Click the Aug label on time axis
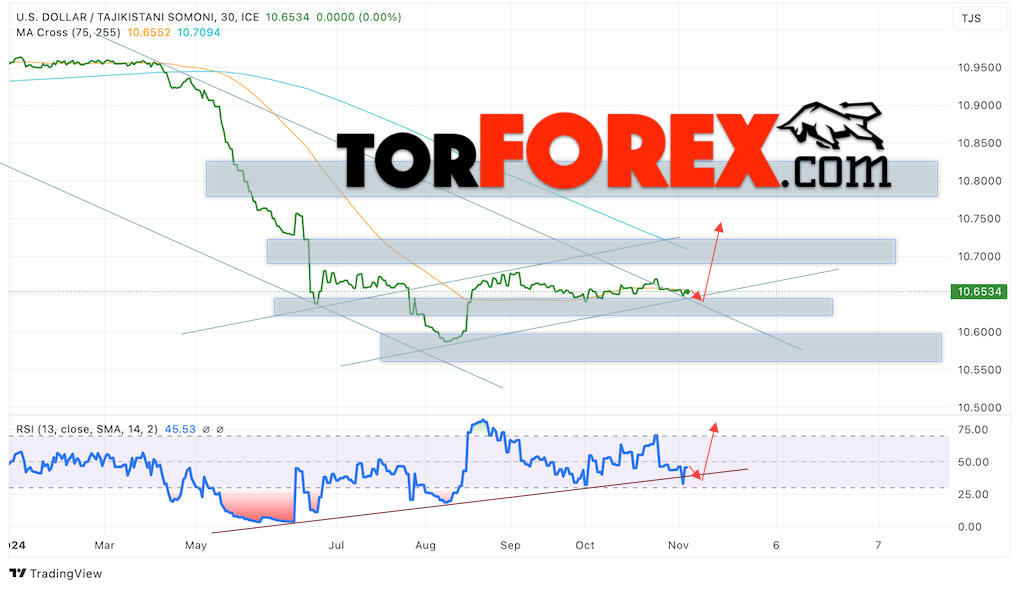Viewport: 1020px width, 589px height. pos(425,545)
